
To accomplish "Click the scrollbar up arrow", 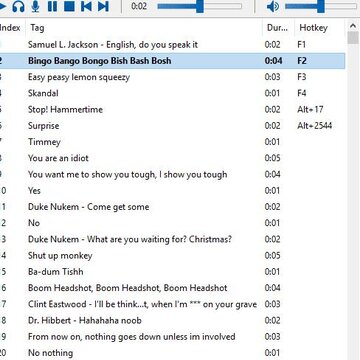I will [353, 26].
